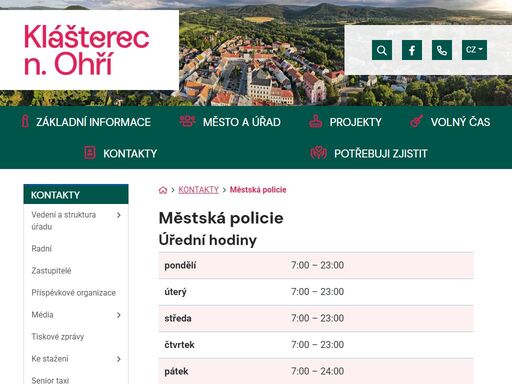Visit the Facebook page icon

click(x=412, y=50)
